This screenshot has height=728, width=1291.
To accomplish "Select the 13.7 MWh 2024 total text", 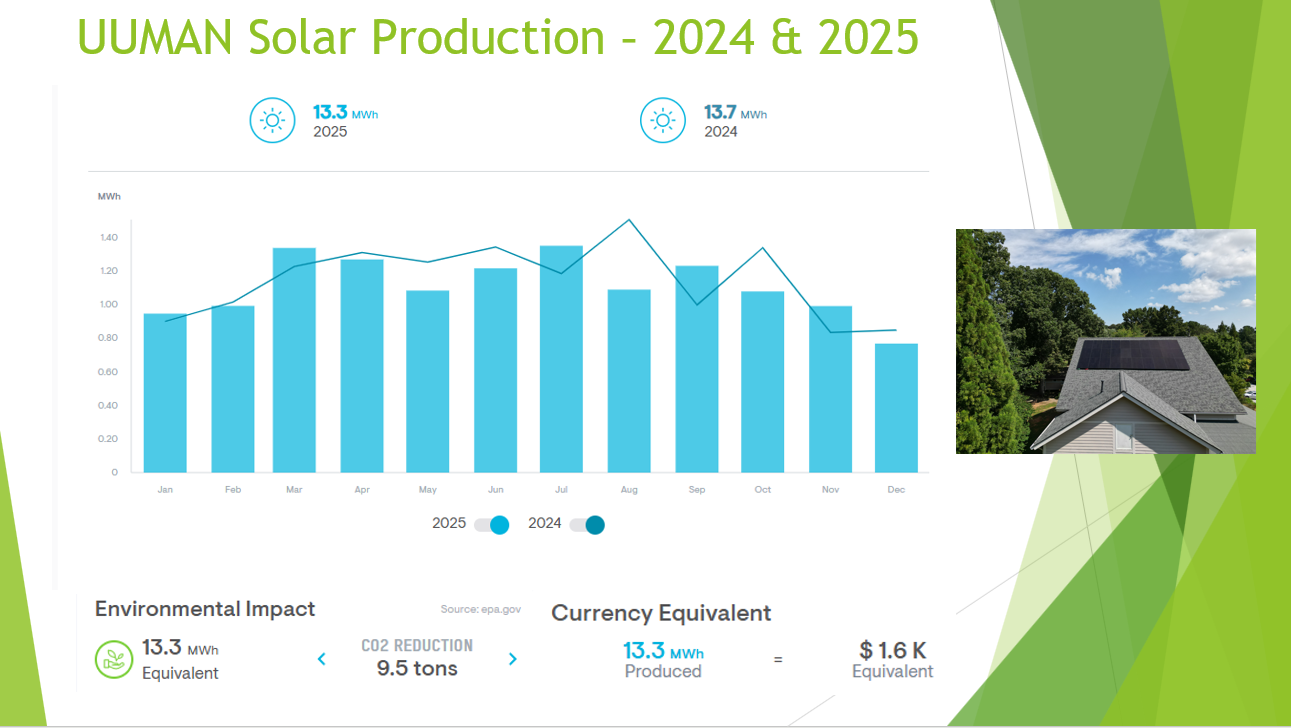I will (735, 121).
